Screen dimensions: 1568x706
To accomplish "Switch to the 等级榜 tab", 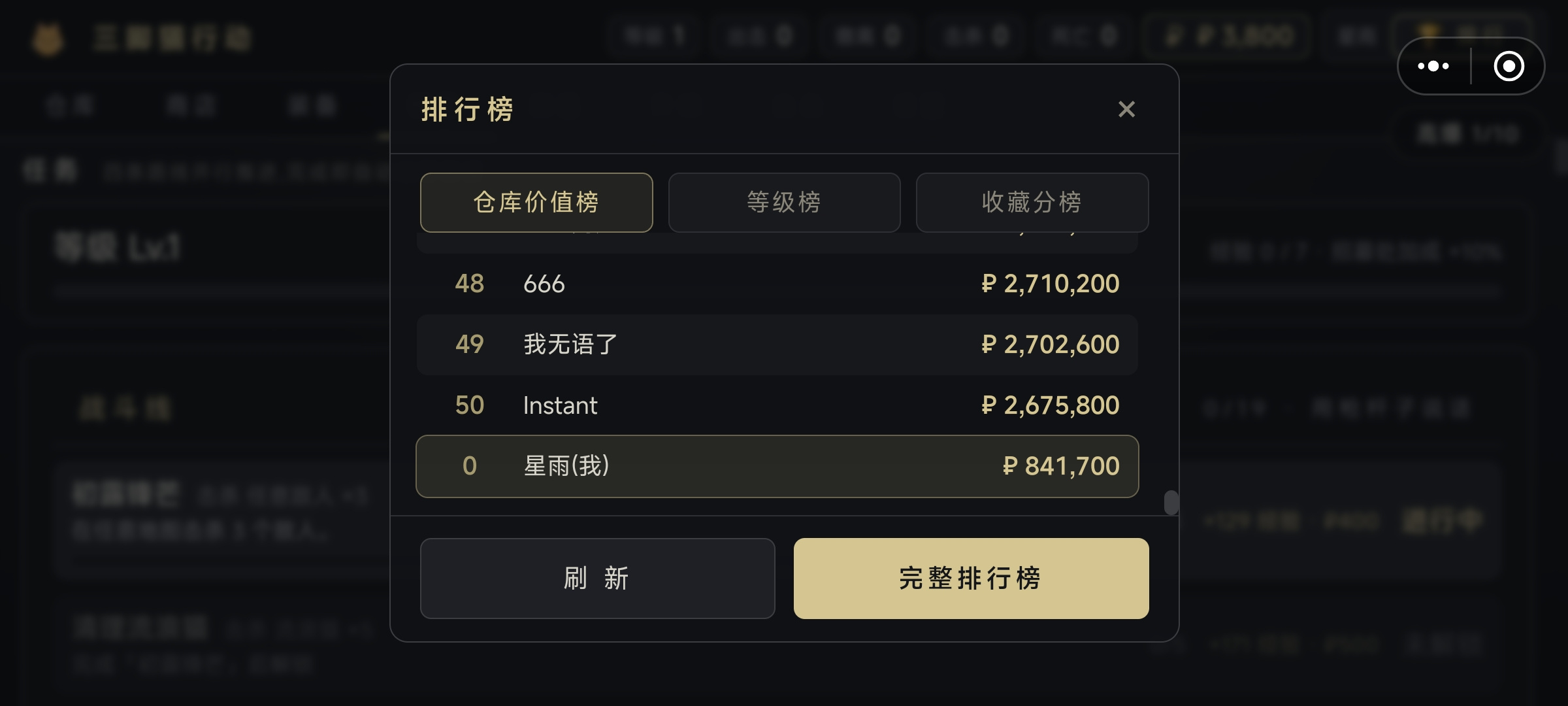I will [784, 203].
